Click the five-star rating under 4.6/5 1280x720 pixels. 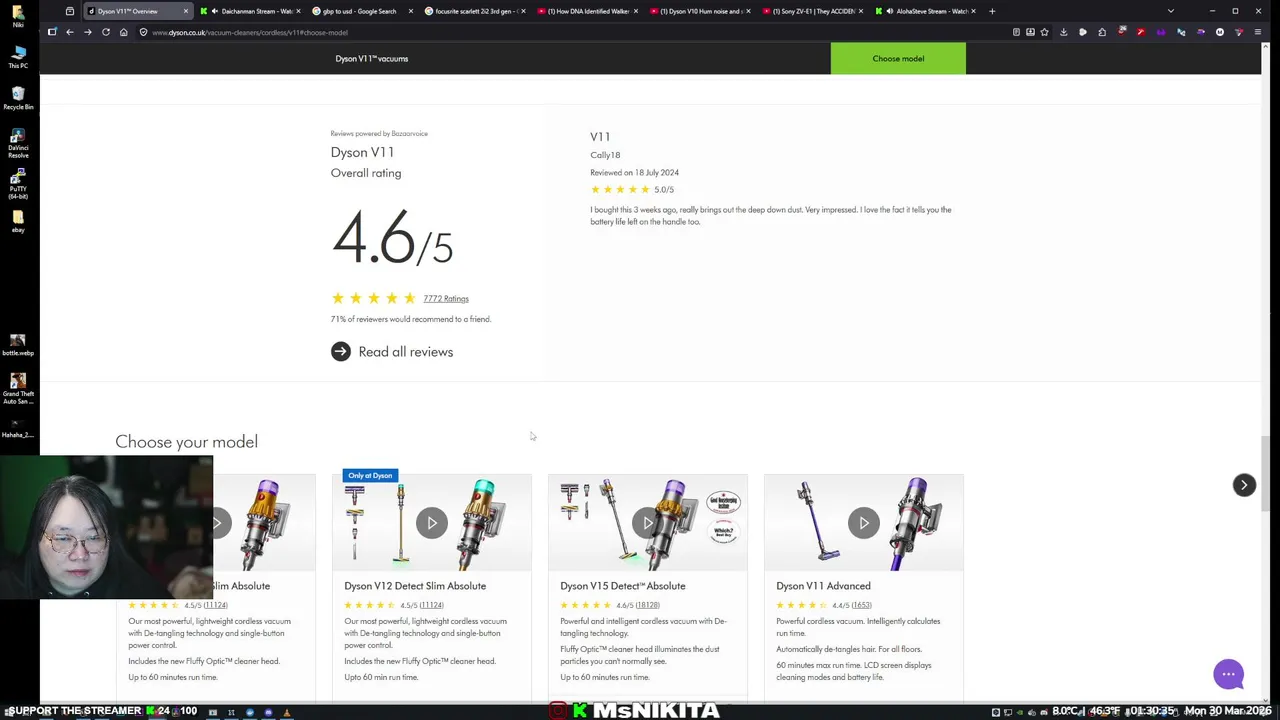pos(373,298)
